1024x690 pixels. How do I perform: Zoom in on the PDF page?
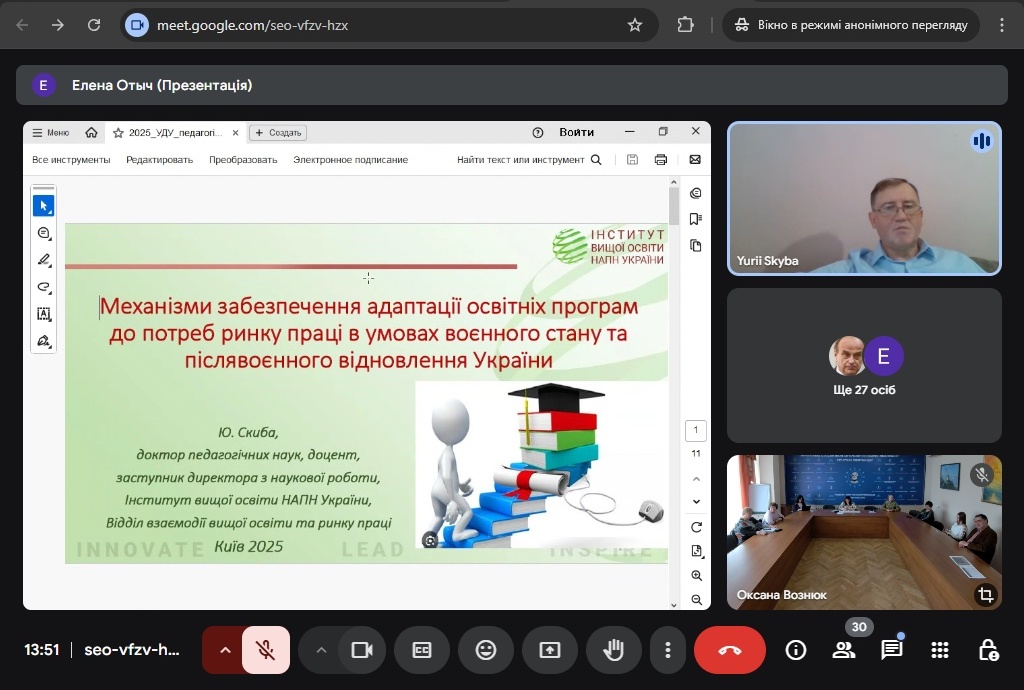coord(696,576)
